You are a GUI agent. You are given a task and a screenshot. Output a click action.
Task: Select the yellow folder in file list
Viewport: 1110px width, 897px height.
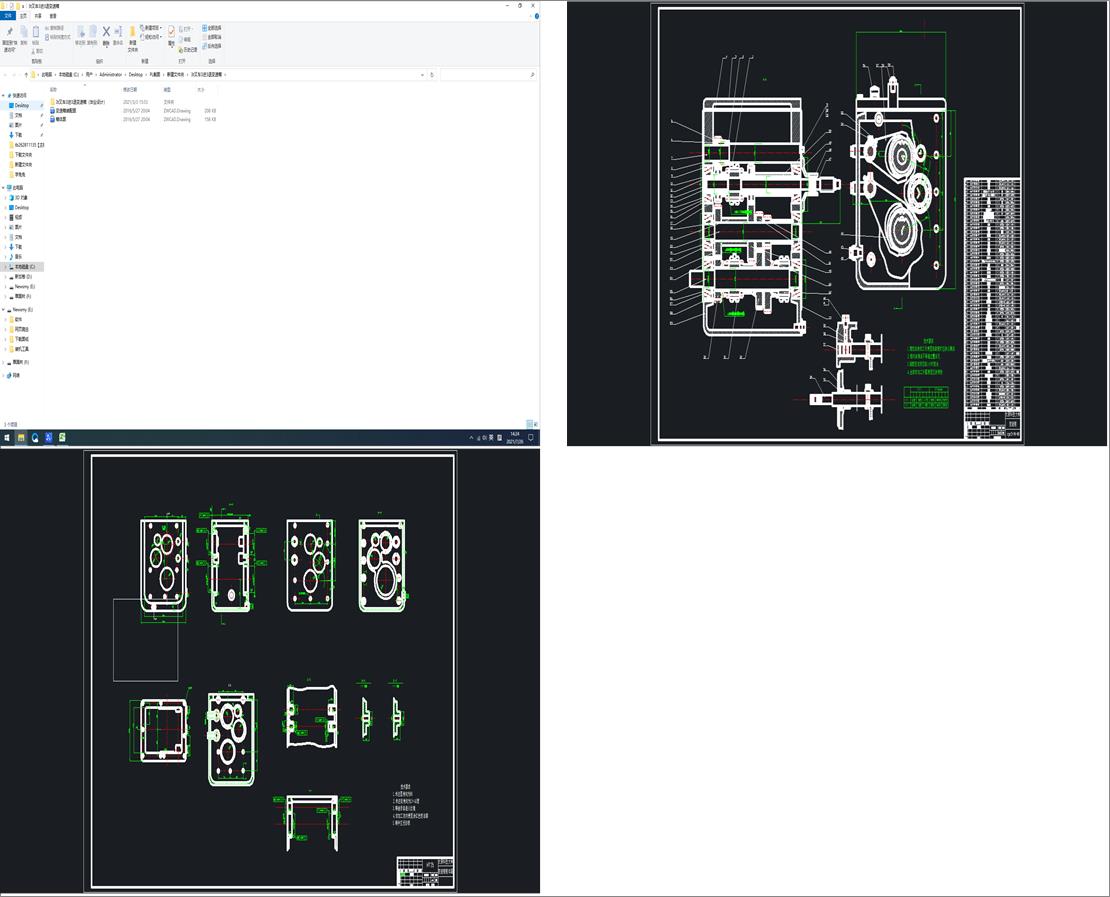tap(79, 102)
